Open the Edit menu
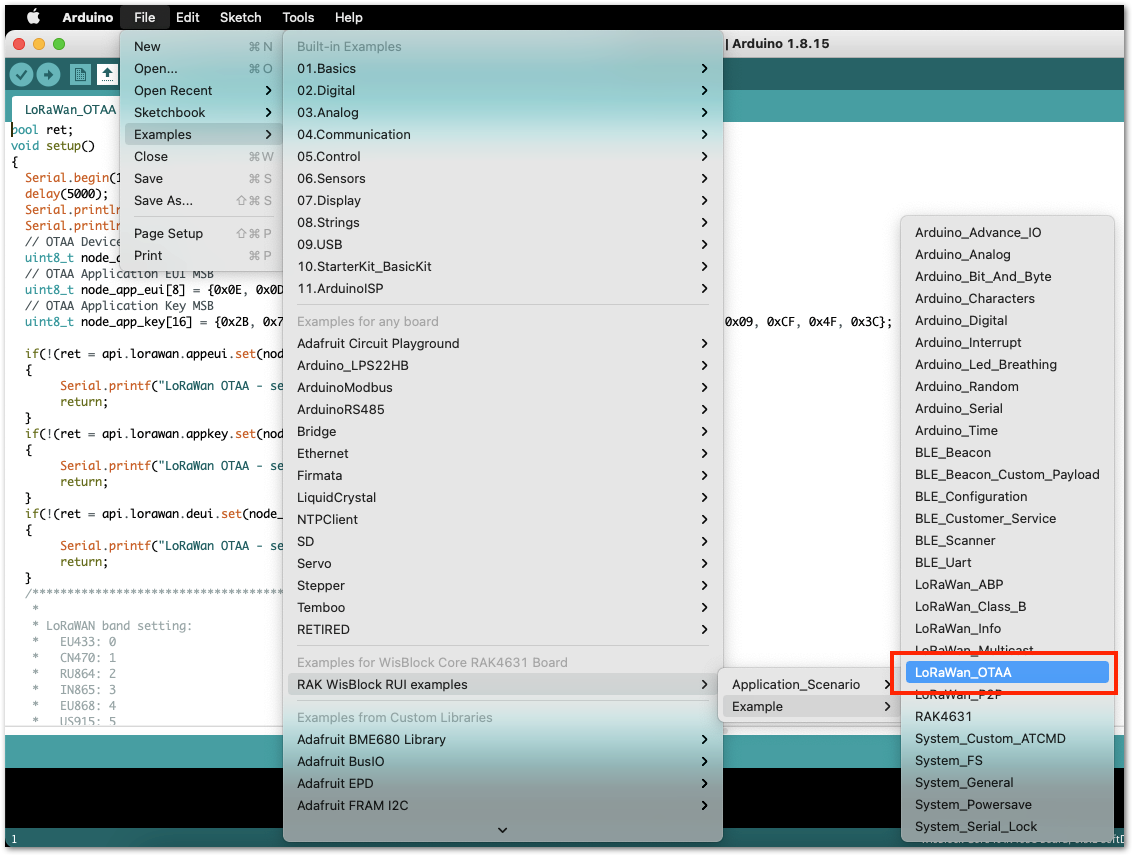The height and width of the screenshot is (856, 1133). [x=187, y=17]
